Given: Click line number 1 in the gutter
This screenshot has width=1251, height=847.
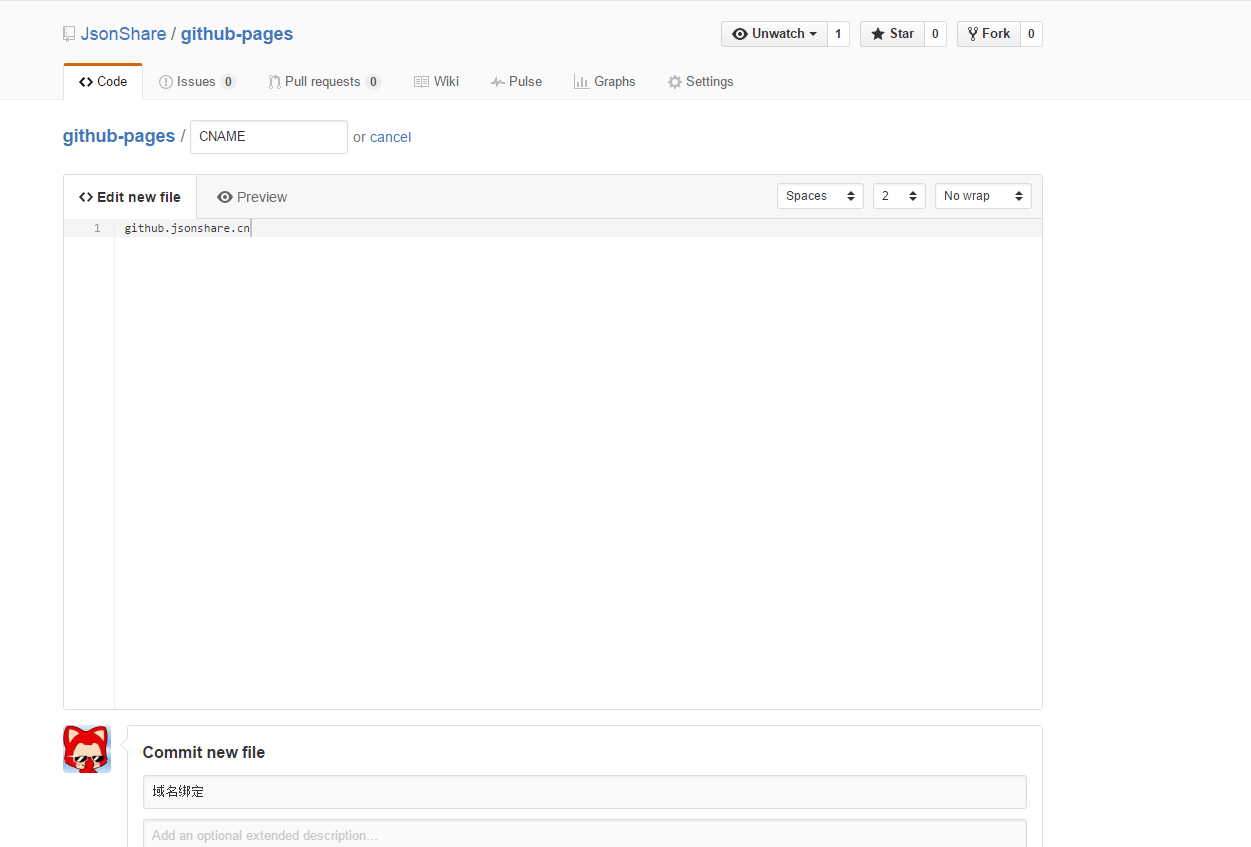Looking at the screenshot, I should (97, 228).
